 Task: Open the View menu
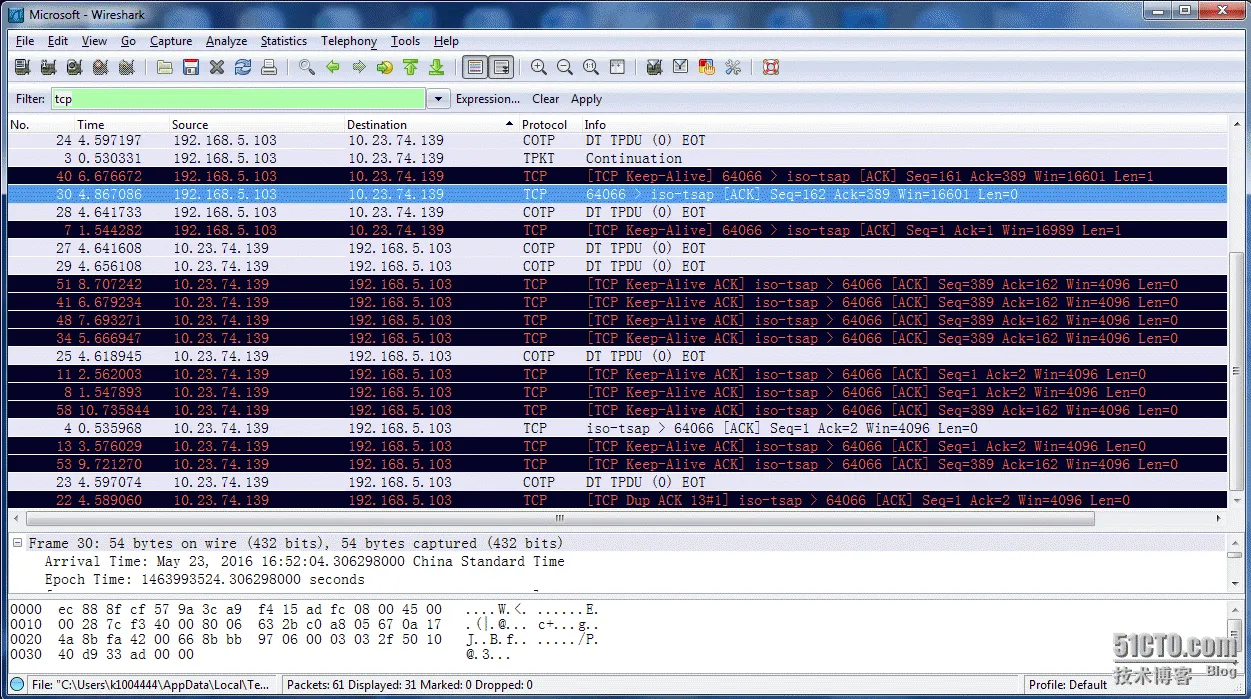point(94,41)
